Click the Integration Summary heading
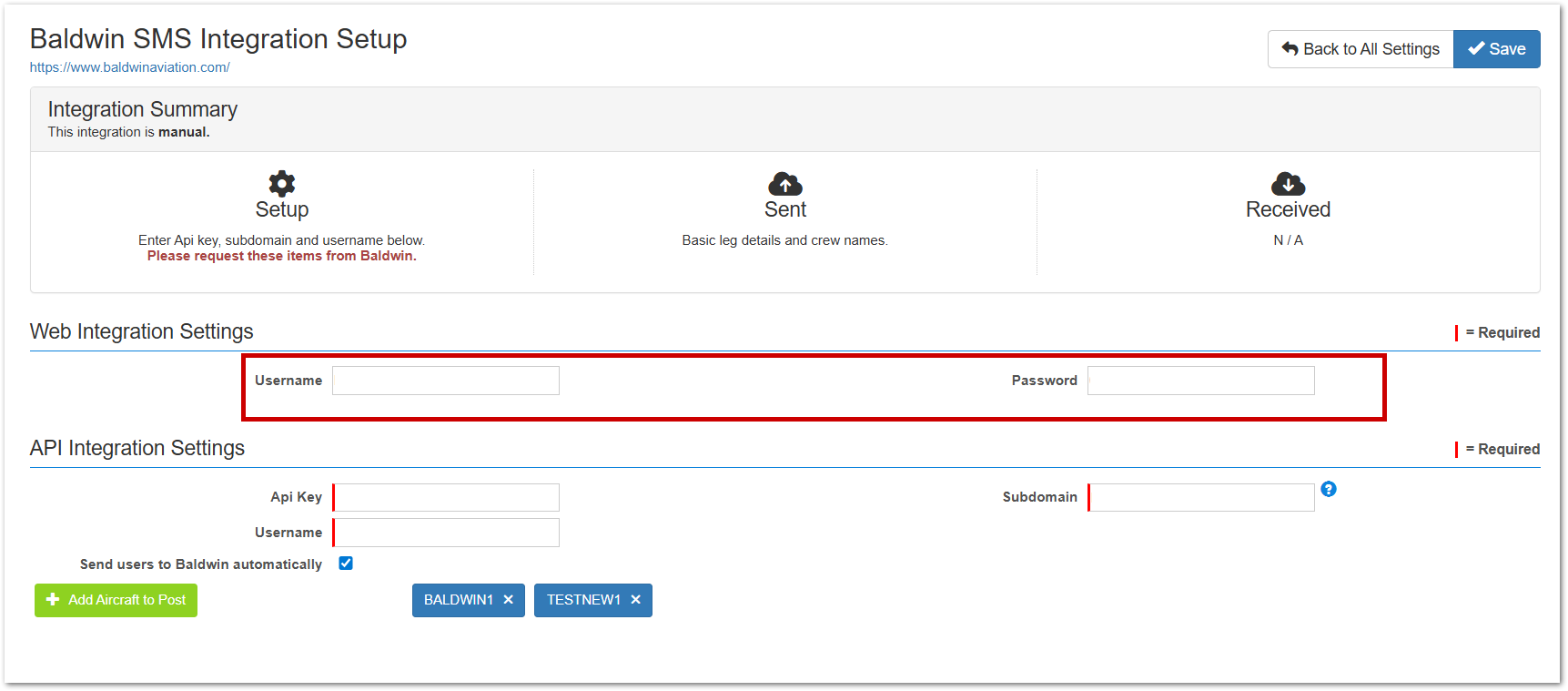This screenshot has height=691, width=1568. tap(143, 109)
